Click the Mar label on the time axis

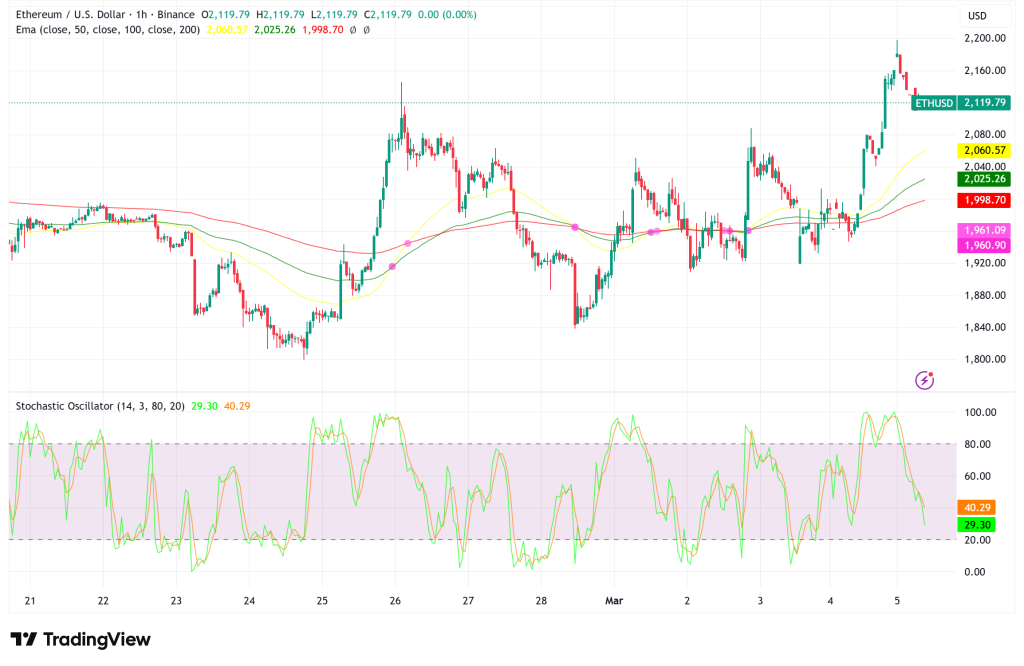(x=612, y=600)
